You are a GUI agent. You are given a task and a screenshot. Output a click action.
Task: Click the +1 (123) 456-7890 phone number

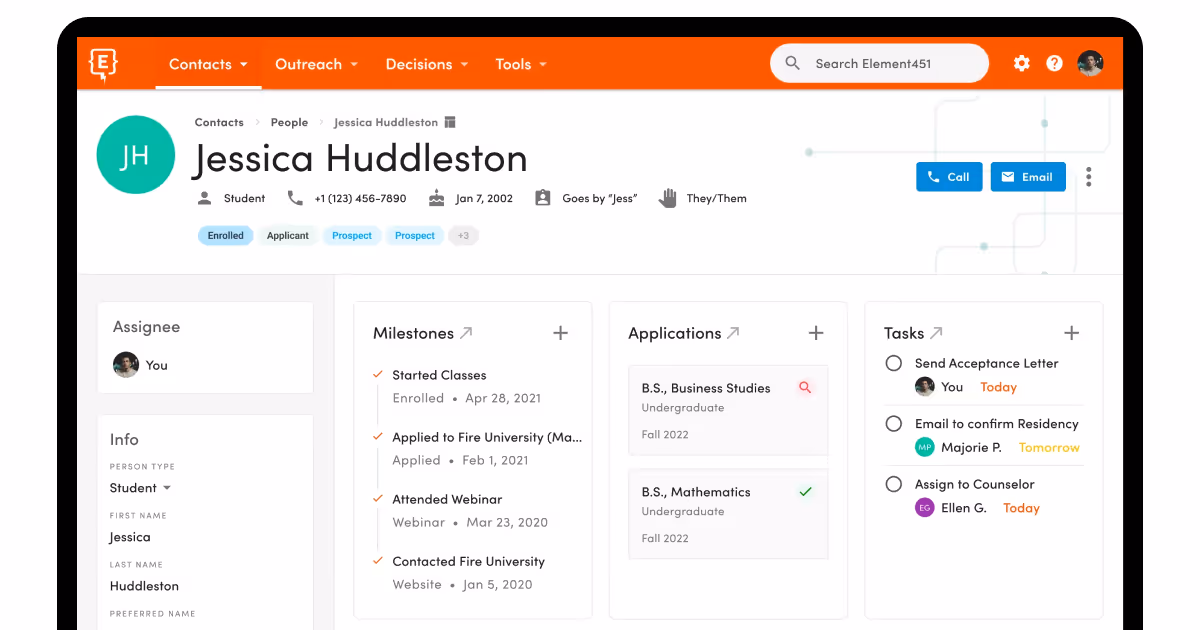pyautogui.click(x=360, y=198)
